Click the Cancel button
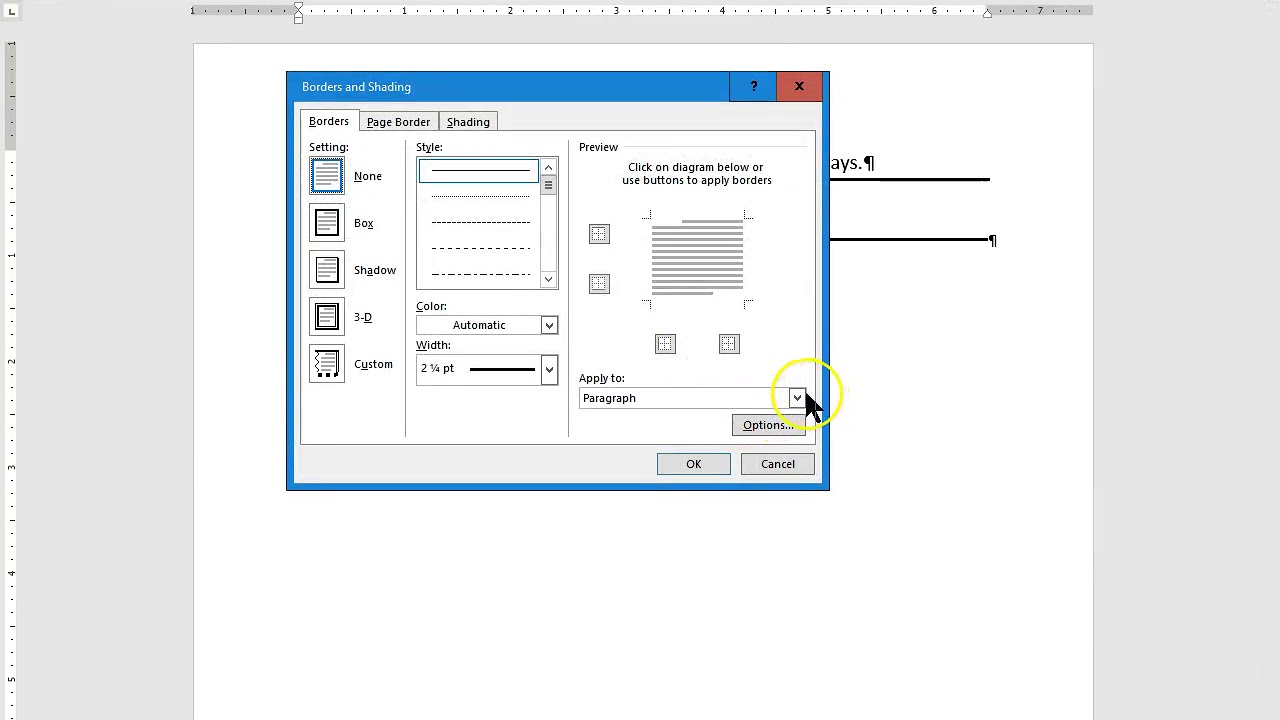 778,464
